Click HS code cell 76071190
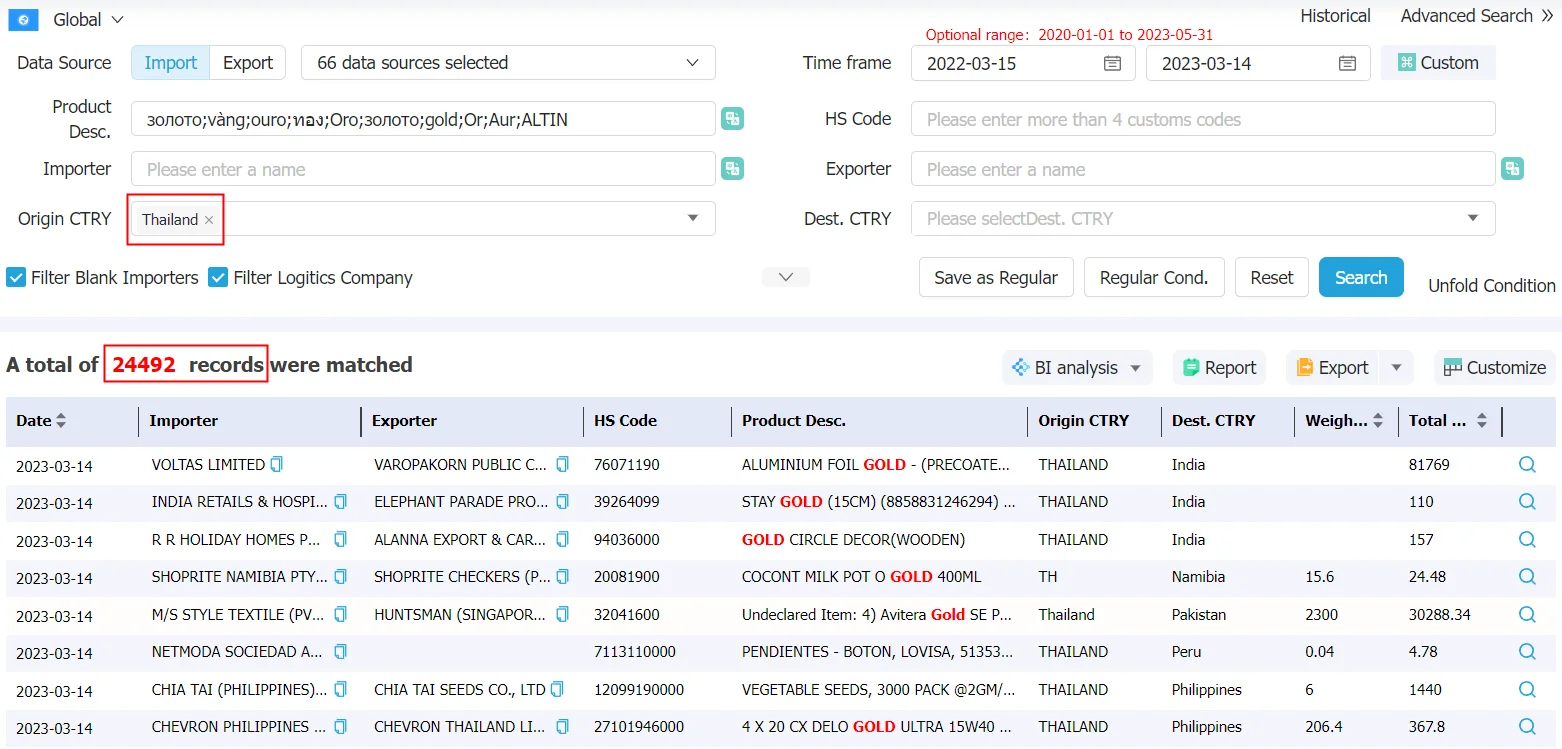1562x749 pixels. tap(627, 465)
